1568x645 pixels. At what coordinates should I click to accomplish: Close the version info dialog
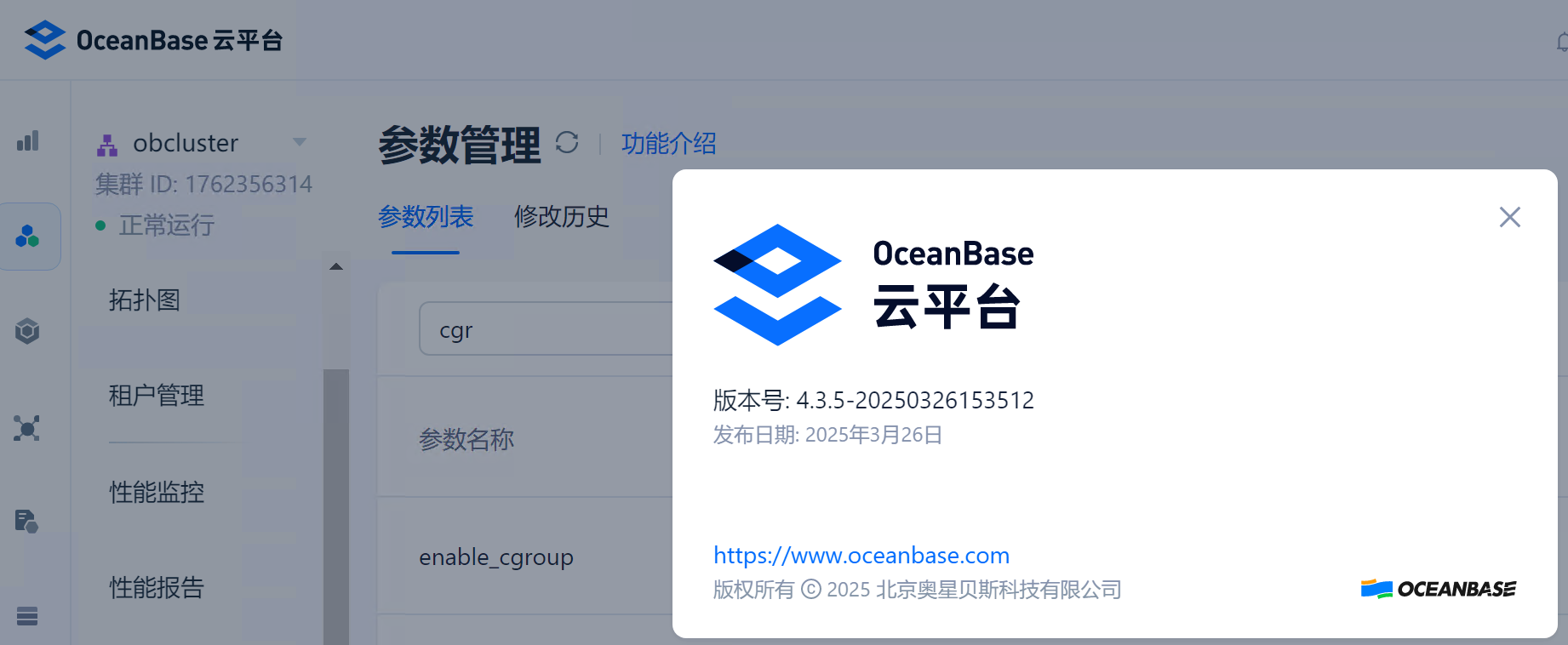pyautogui.click(x=1509, y=217)
